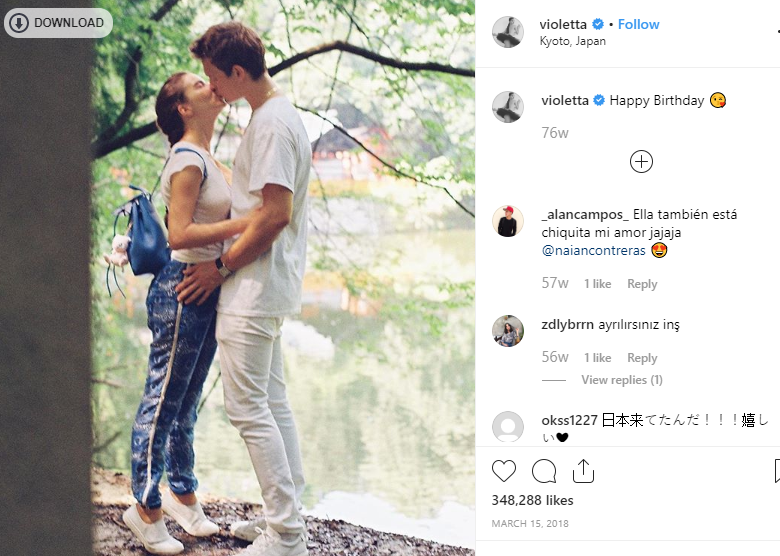The image size is (780, 556).
Task: Click the verified badge next to violetta
Action: [x=598, y=24]
